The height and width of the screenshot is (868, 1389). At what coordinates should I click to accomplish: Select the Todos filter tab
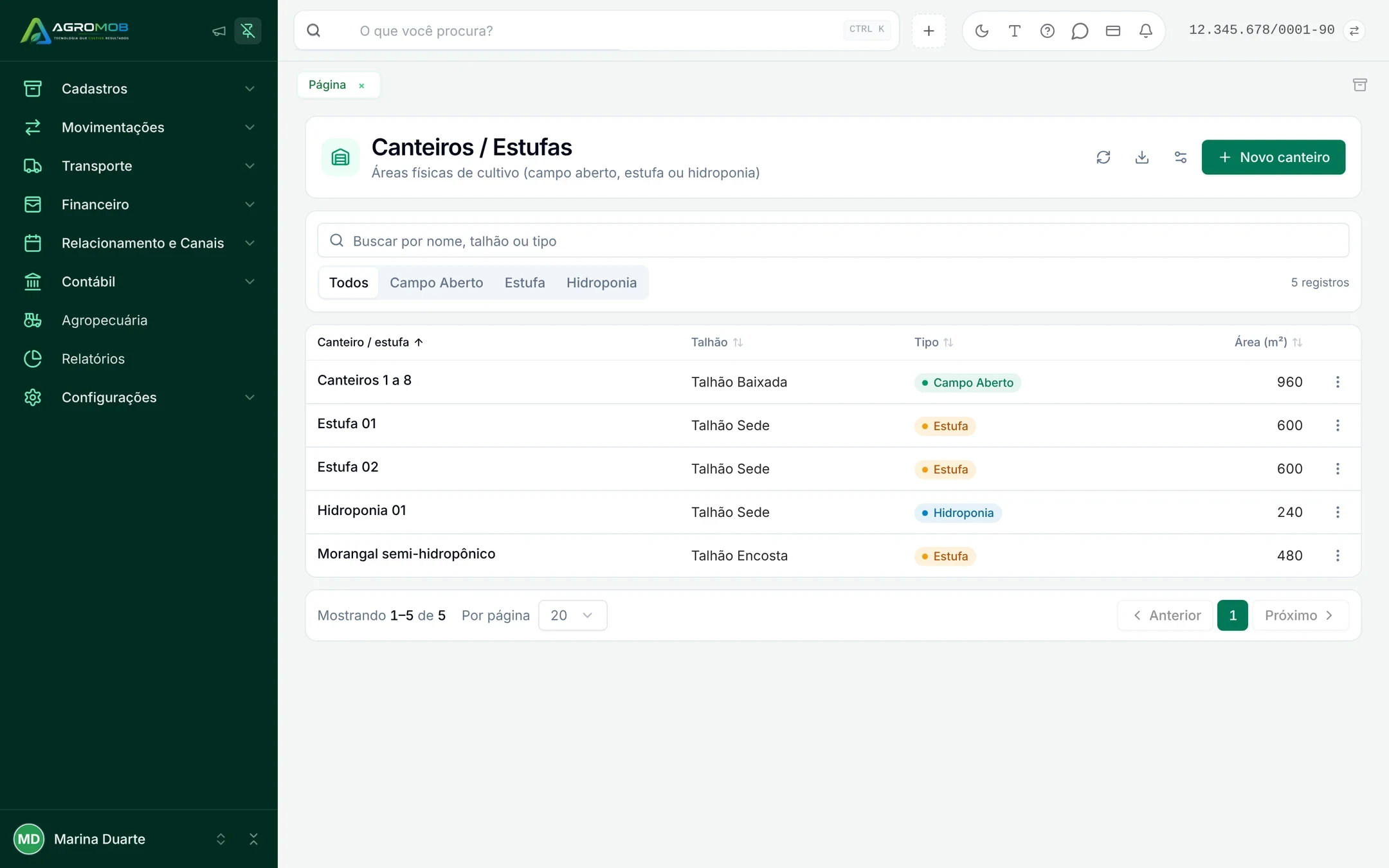pyautogui.click(x=349, y=283)
